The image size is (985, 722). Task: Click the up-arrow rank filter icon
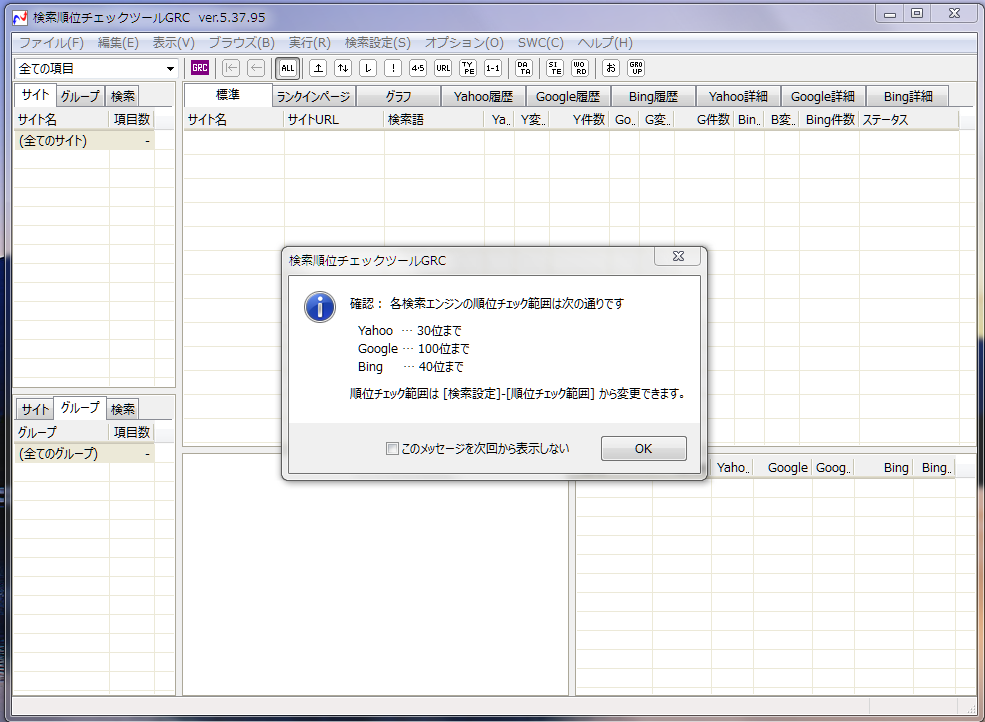(x=318, y=68)
